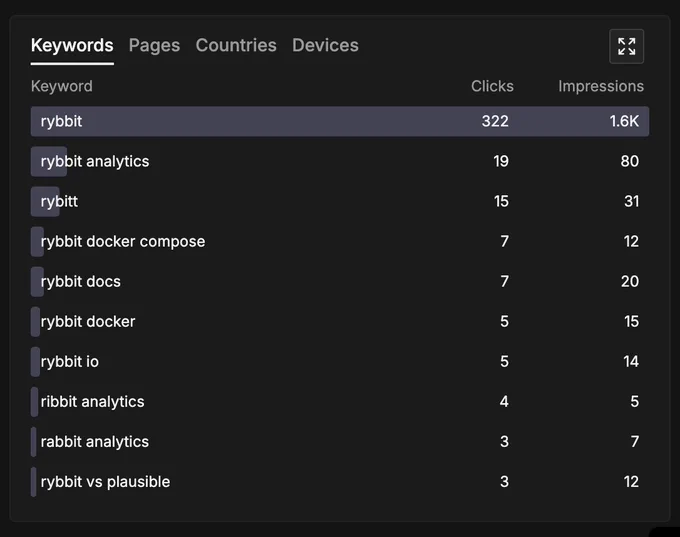Click the 31 impressions value
This screenshot has height=537, width=680.
[631, 201]
